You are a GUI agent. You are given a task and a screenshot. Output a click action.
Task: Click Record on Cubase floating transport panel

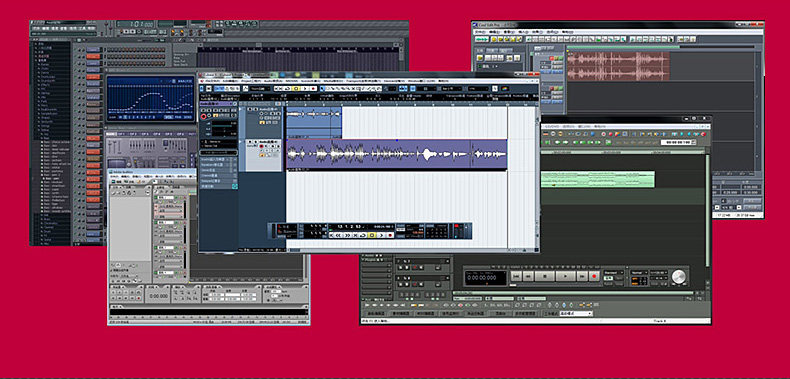pos(390,235)
